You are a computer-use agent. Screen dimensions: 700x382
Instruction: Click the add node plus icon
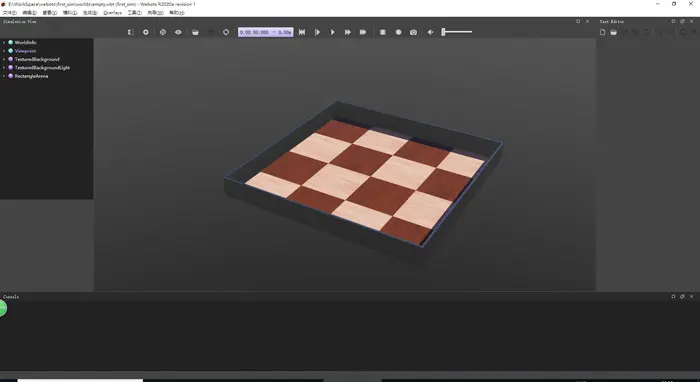point(146,32)
